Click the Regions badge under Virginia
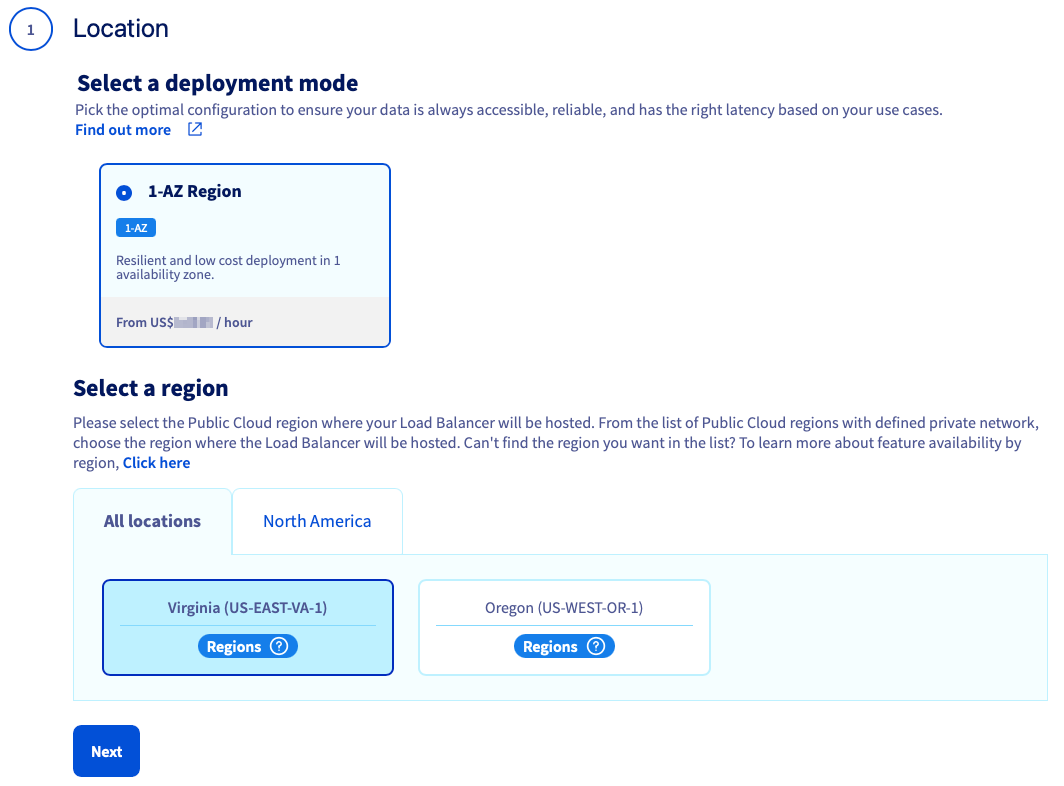The width and height of the screenshot is (1064, 786). point(248,646)
